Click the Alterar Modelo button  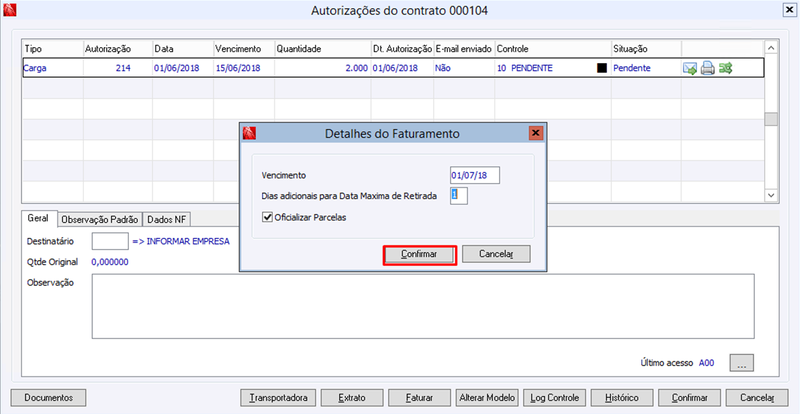coord(487,398)
